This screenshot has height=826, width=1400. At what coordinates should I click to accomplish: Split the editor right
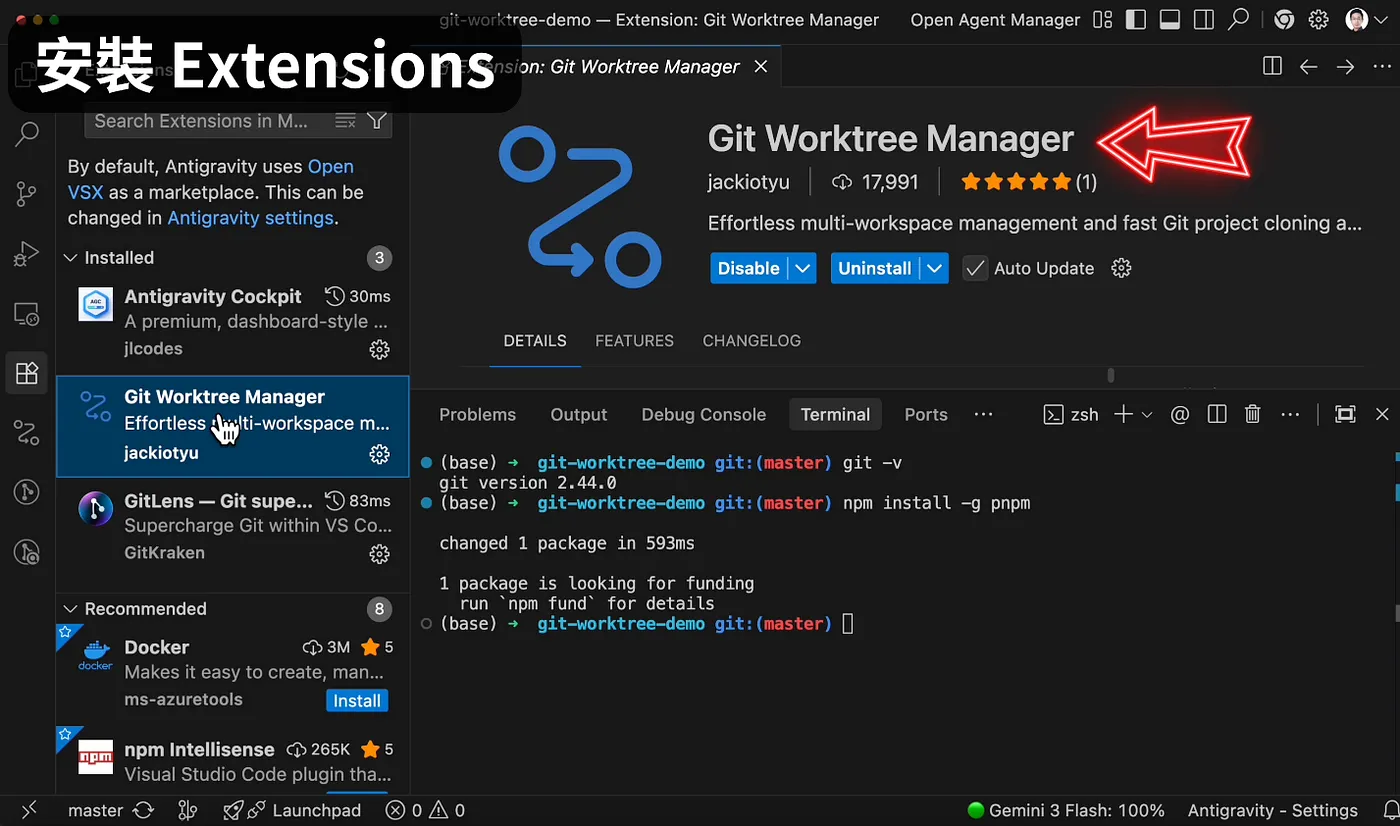coord(1272,66)
